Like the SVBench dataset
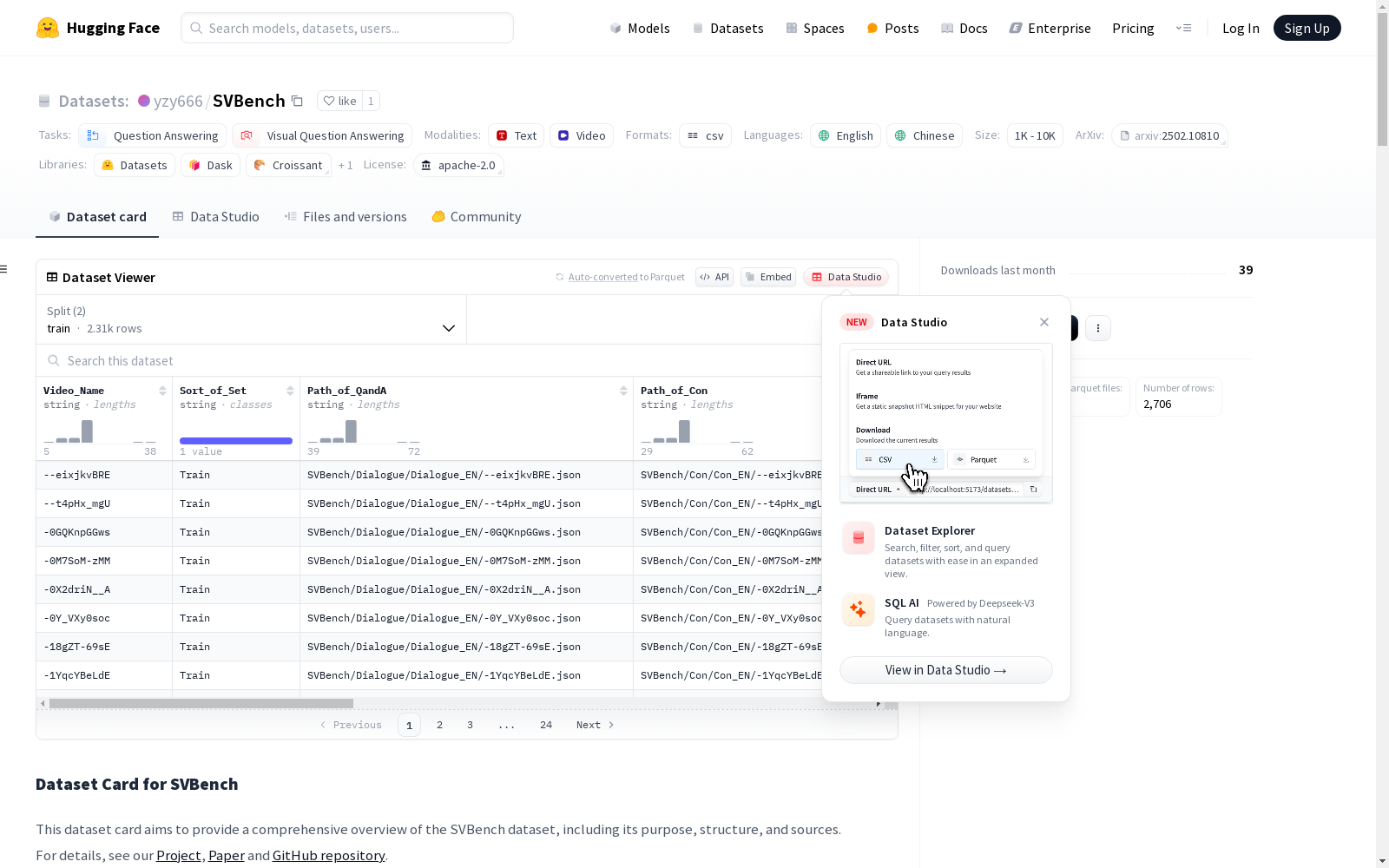 [339, 101]
